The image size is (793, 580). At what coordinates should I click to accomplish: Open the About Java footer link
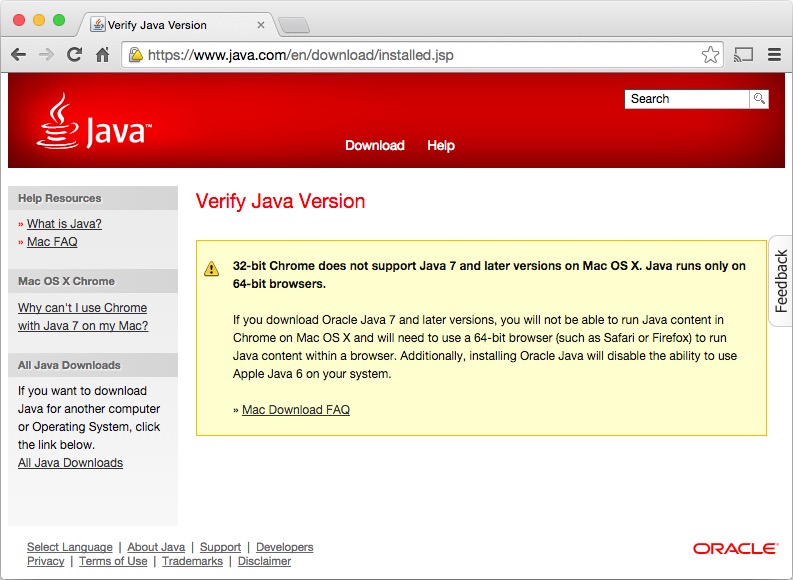coord(156,547)
